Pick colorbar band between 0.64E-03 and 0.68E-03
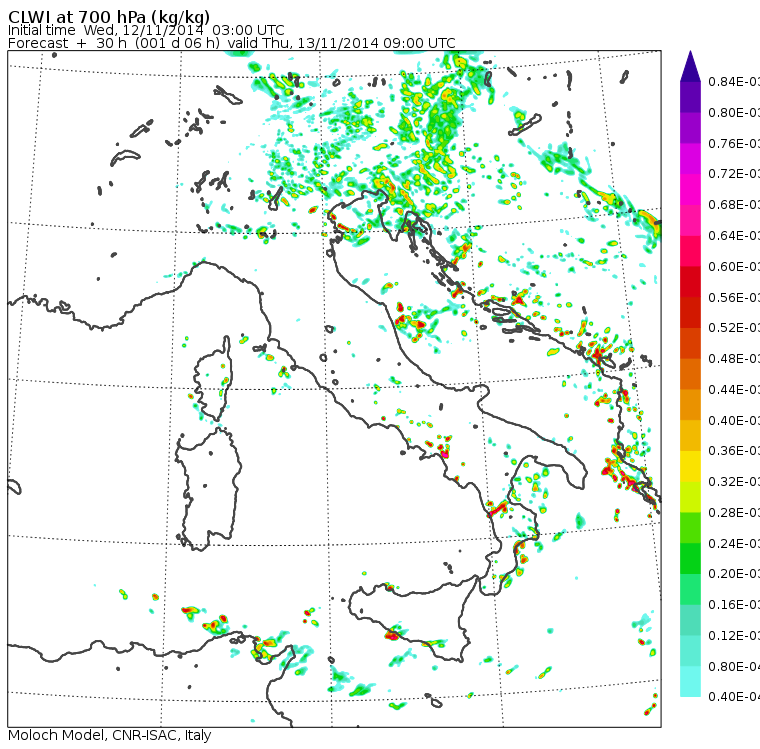760x749 pixels. (690, 220)
